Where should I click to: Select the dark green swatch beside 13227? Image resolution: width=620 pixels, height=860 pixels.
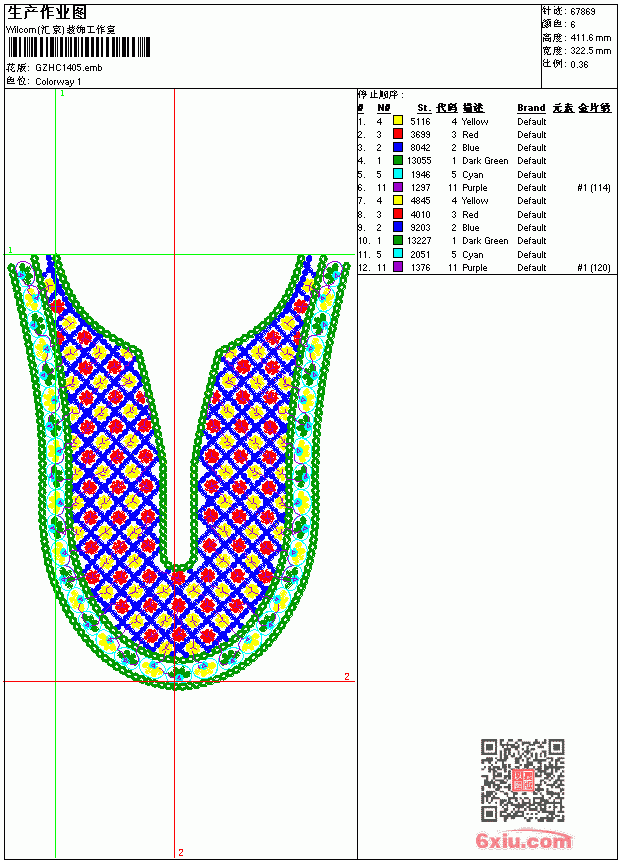coord(398,240)
